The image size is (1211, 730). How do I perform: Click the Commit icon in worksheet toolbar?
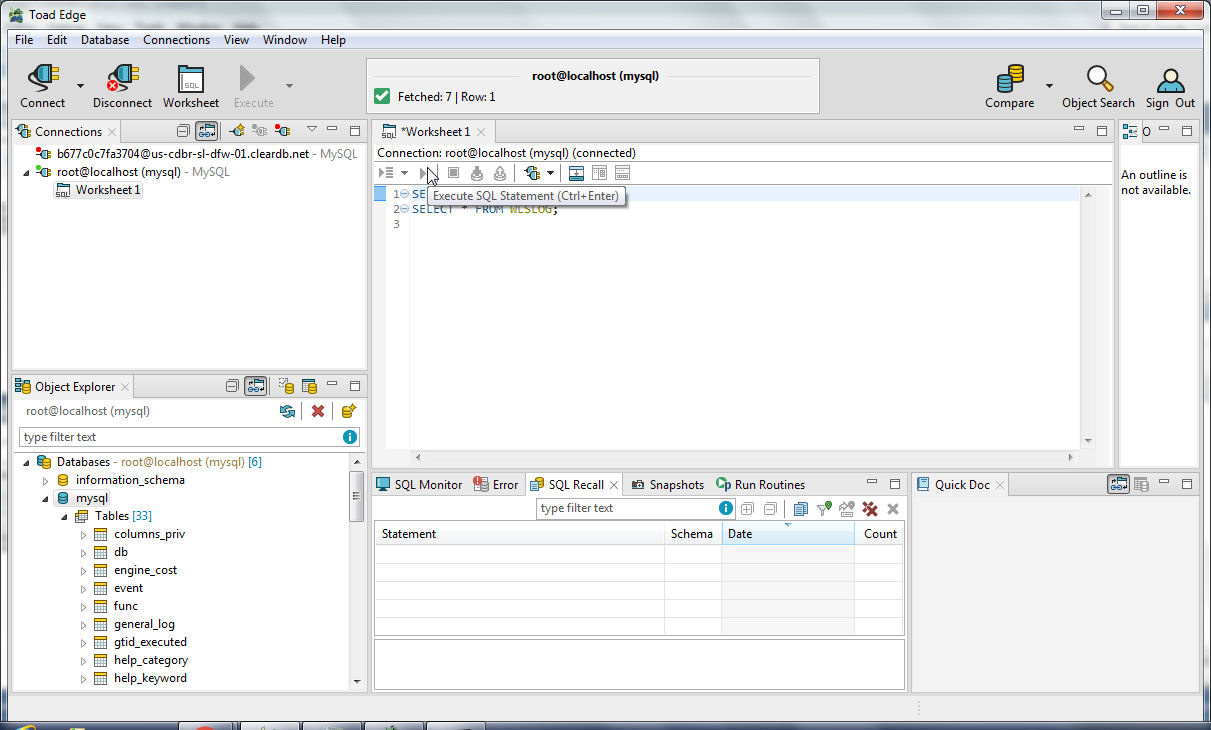[477, 173]
